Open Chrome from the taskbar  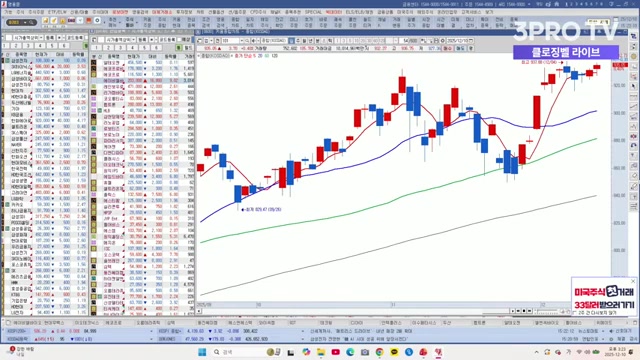pyautogui.click(x=380, y=352)
